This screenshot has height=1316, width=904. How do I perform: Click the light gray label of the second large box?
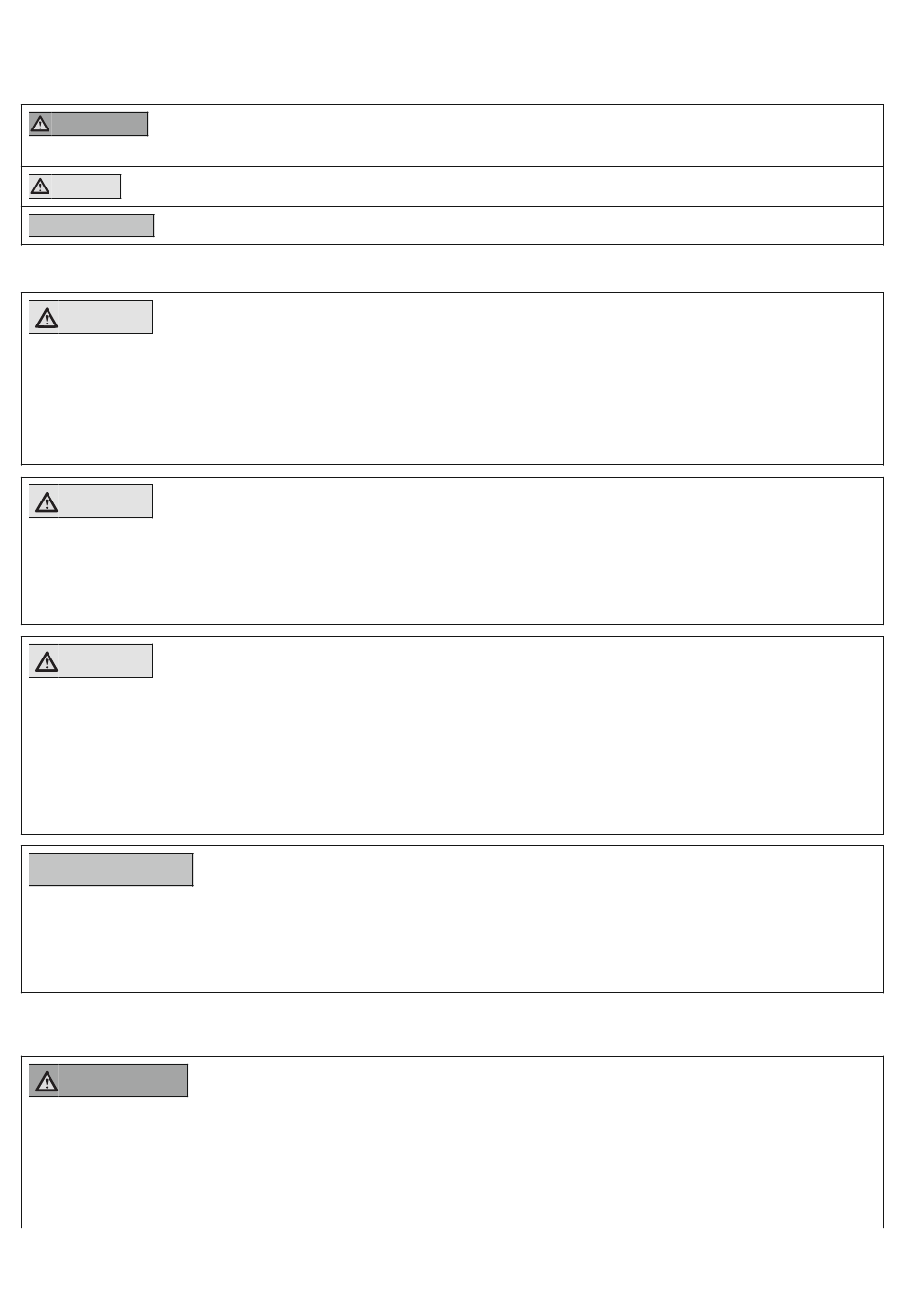(90, 501)
